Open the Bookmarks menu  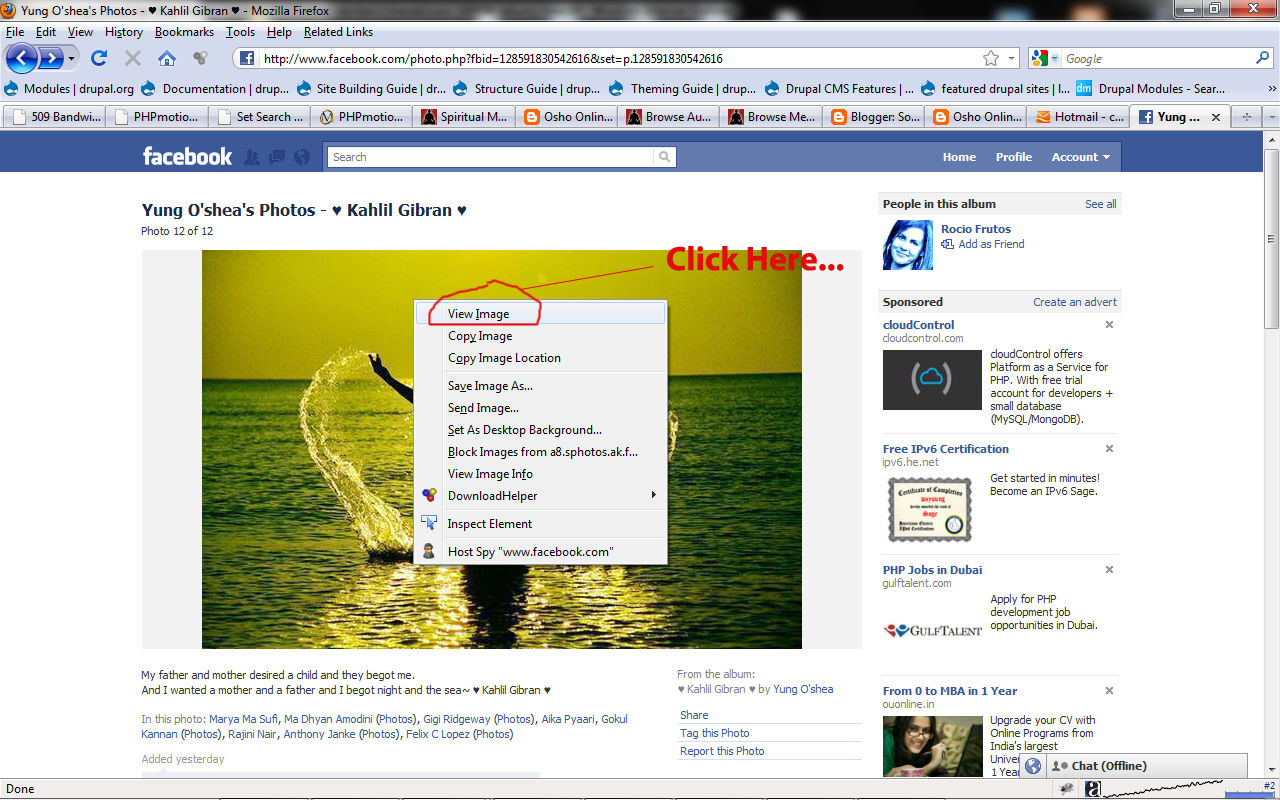(x=184, y=32)
